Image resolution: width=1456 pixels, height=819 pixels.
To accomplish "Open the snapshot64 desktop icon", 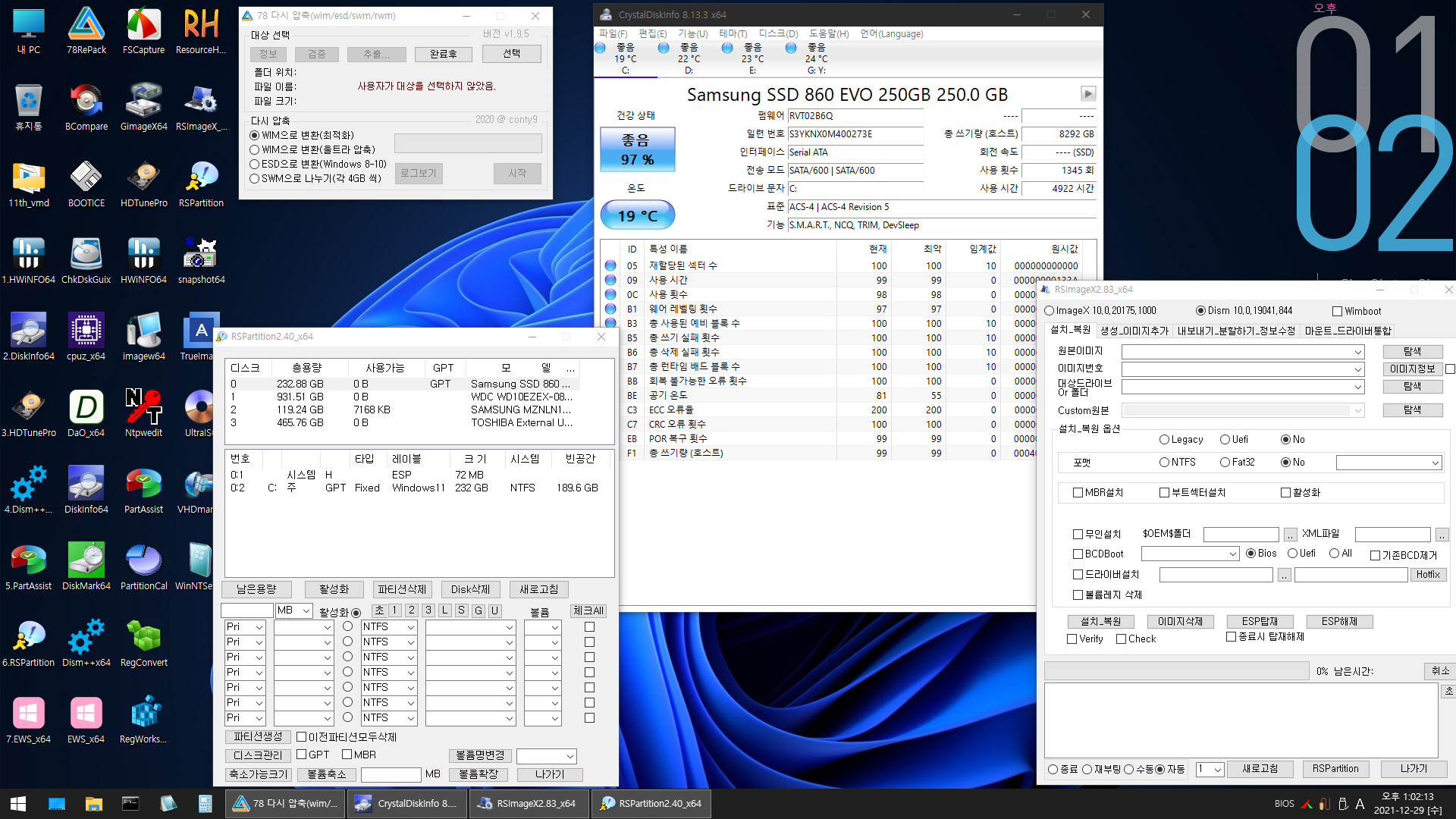I will 201,260.
